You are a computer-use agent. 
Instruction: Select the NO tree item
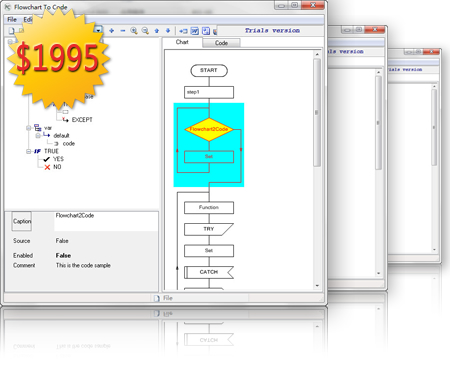coord(57,167)
